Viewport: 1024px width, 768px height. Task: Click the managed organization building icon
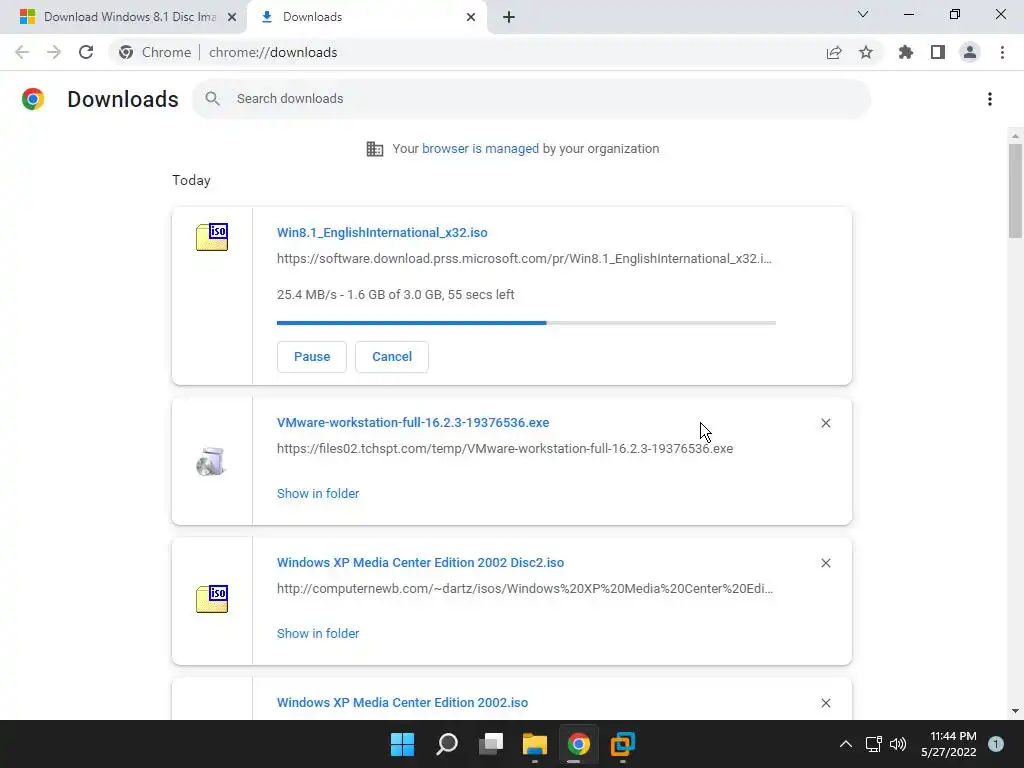[x=375, y=149]
